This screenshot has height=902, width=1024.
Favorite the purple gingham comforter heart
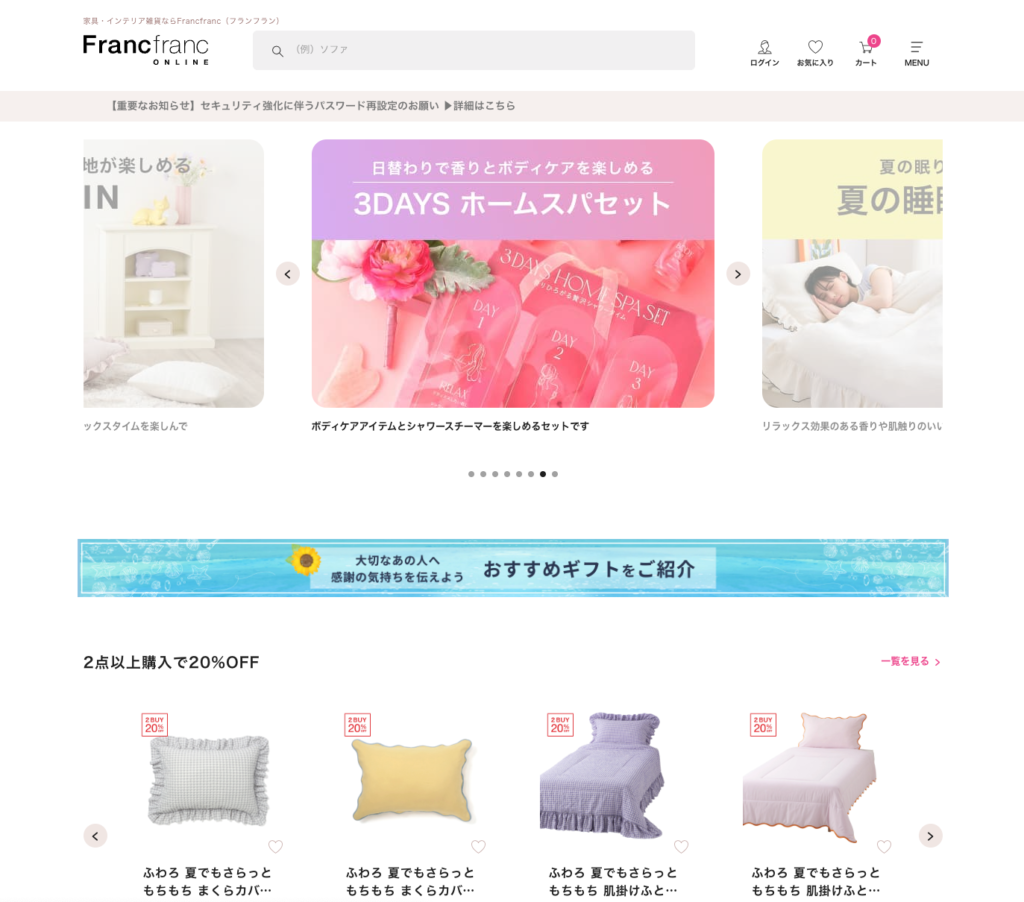[681, 846]
